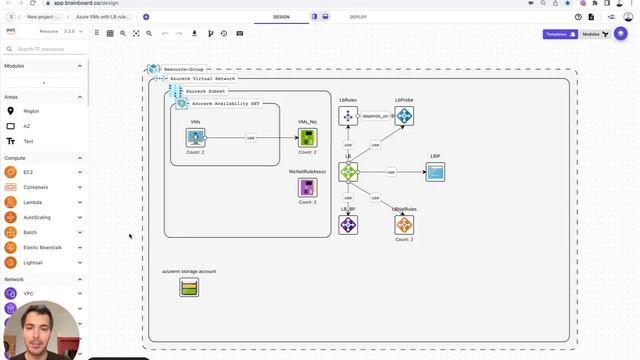The width and height of the screenshot is (640, 360).
Task: Focus the Search TF resources field
Action: [45, 49]
